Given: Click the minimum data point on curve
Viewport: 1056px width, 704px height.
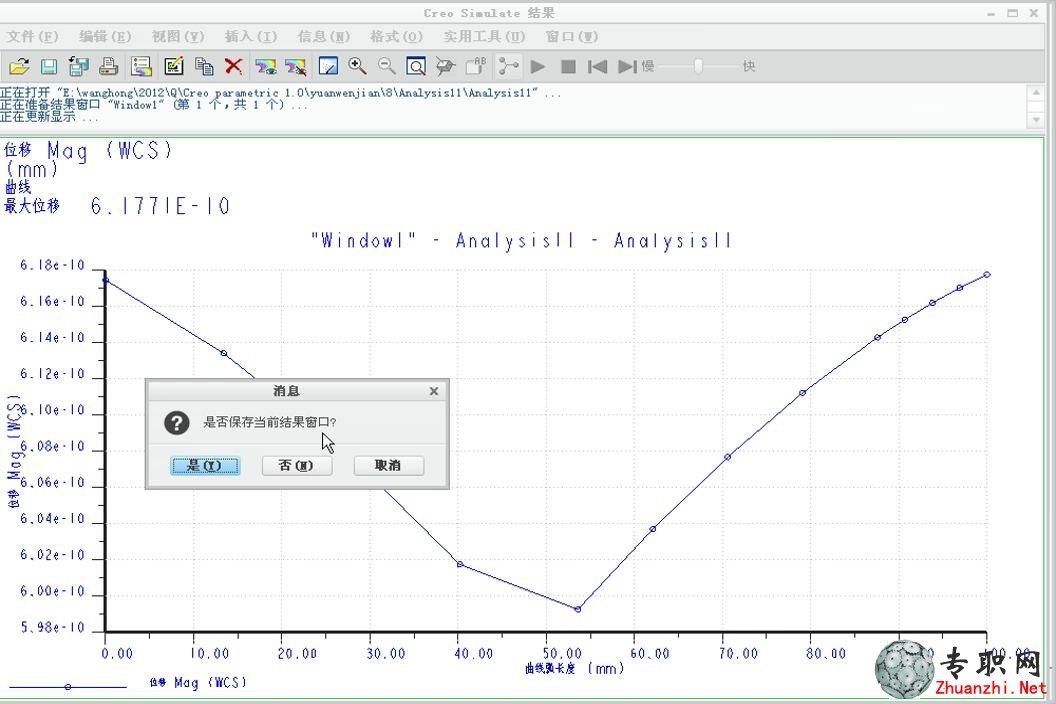Looking at the screenshot, I should 578,609.
